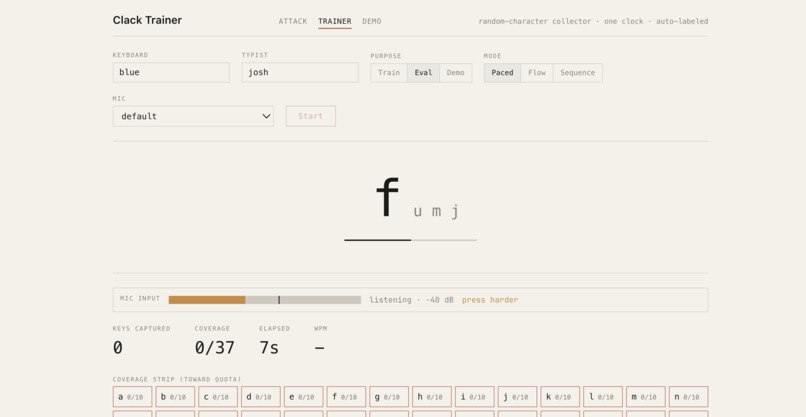The width and height of the screenshot is (806, 417).
Task: Select coverage cell k 0/10
Action: click(560, 397)
